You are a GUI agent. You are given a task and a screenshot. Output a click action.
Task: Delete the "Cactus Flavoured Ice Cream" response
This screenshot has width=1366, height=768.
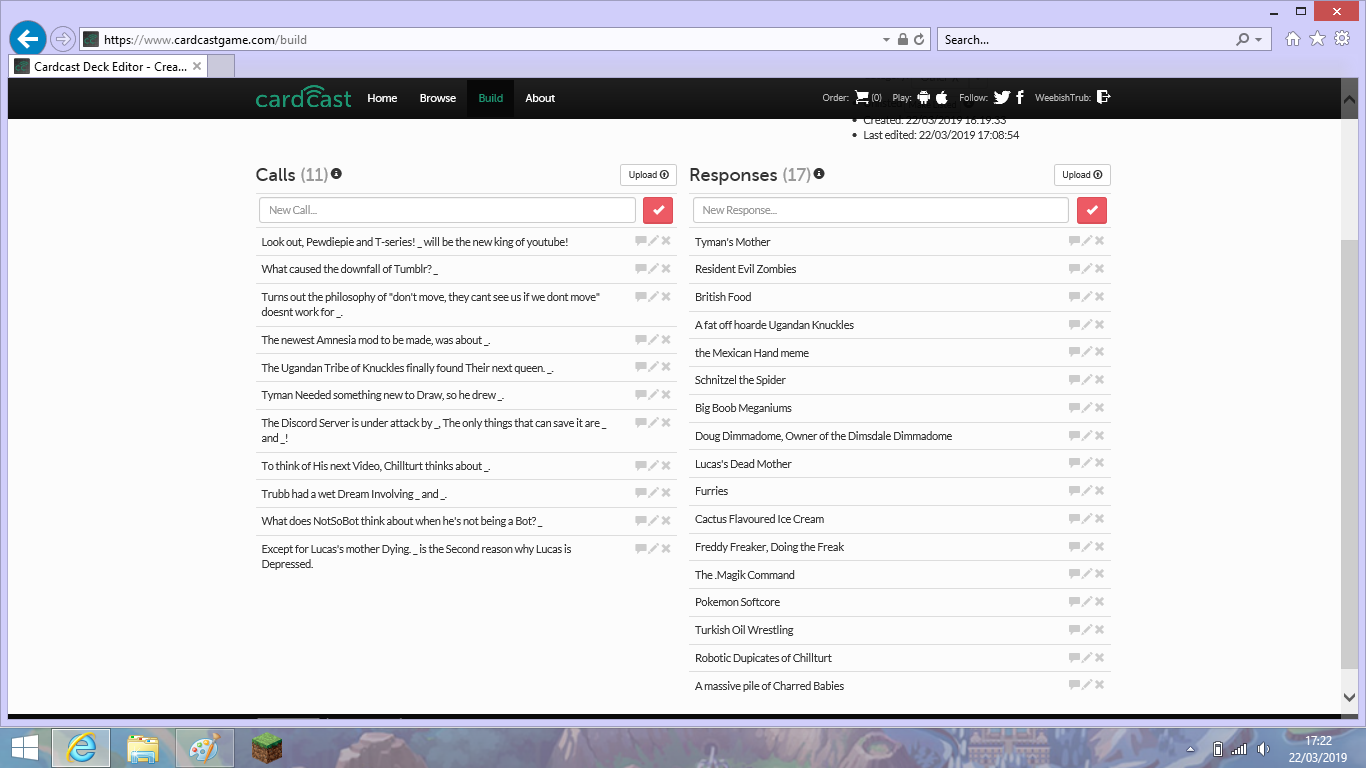1099,518
